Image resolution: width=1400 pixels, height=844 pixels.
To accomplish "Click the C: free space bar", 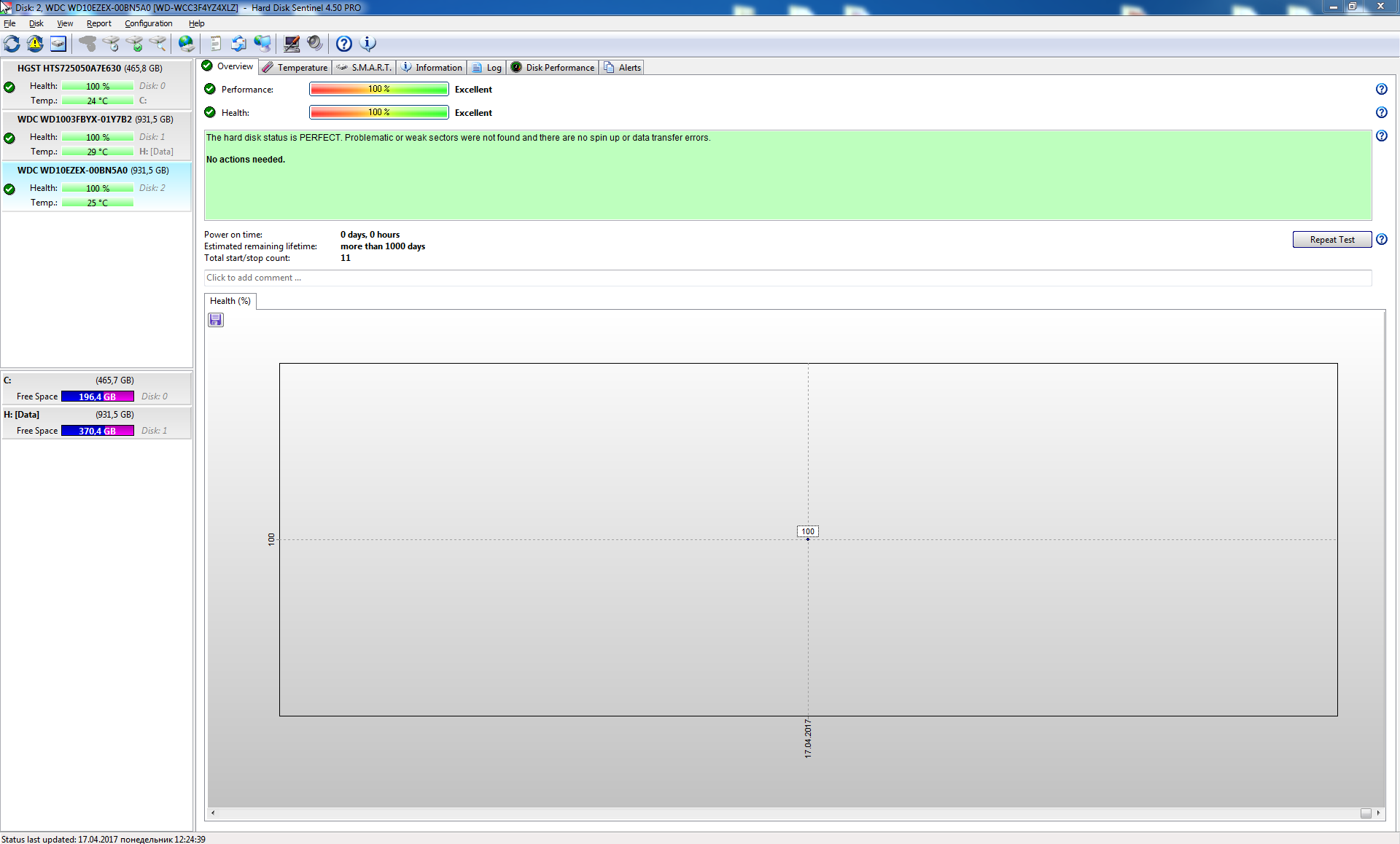I will coord(98,396).
